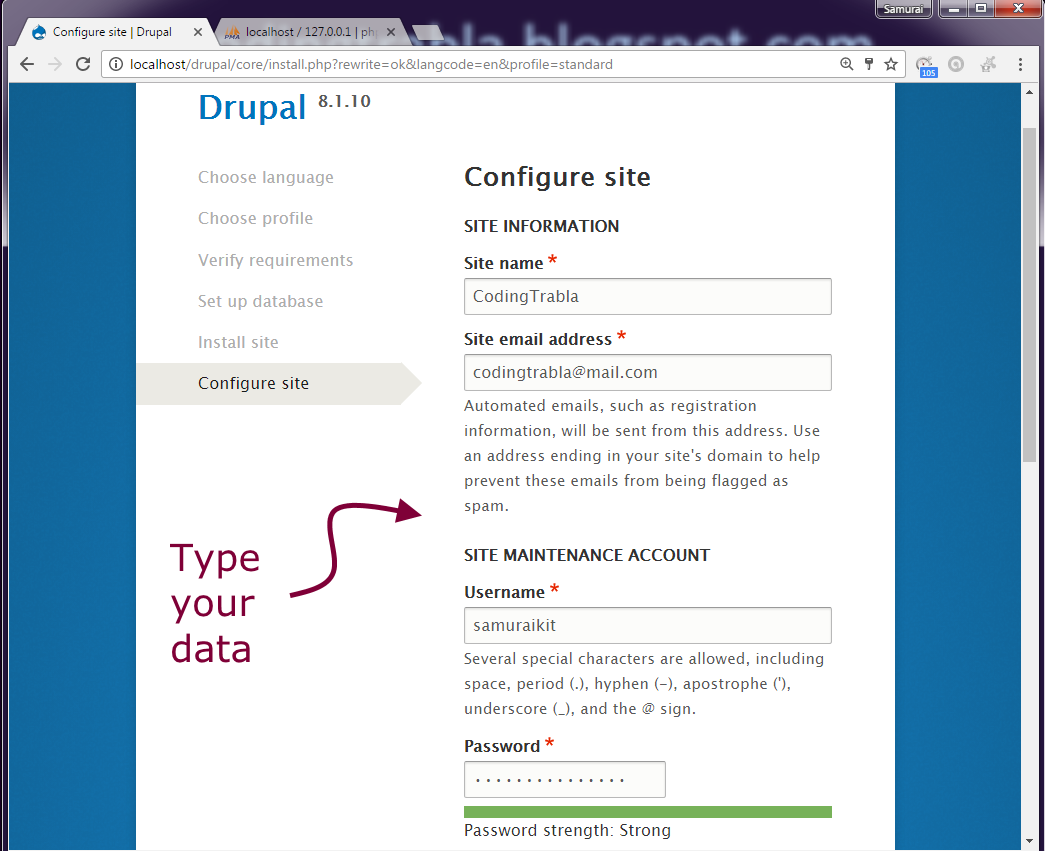Click the Site name field
The height and width of the screenshot is (851, 1045).
[x=647, y=297]
